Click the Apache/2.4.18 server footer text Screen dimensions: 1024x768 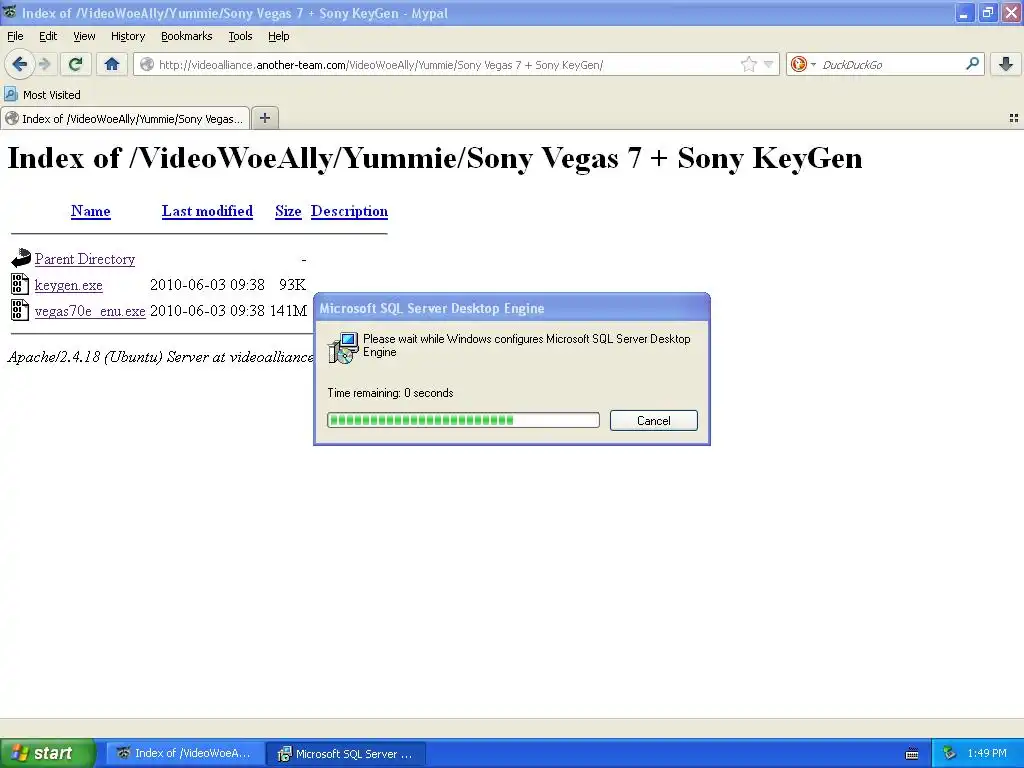[x=161, y=357]
